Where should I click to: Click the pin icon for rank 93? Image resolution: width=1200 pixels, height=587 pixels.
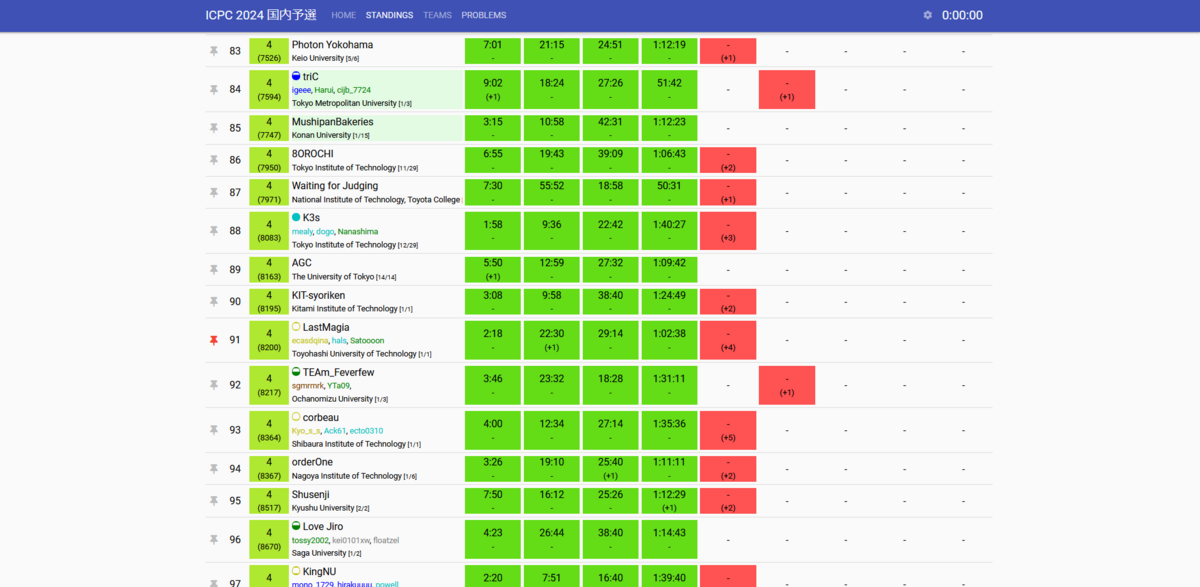pos(213,430)
